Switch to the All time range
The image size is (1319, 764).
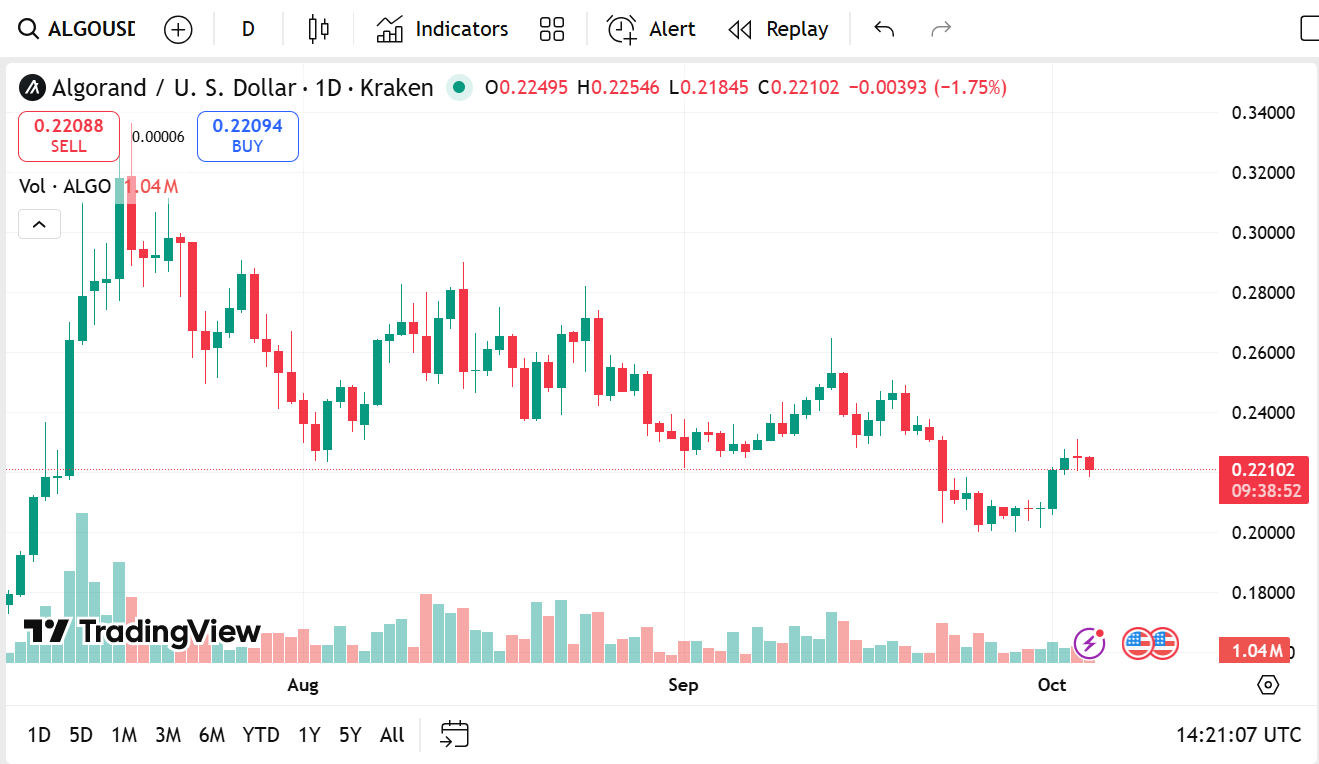point(392,735)
